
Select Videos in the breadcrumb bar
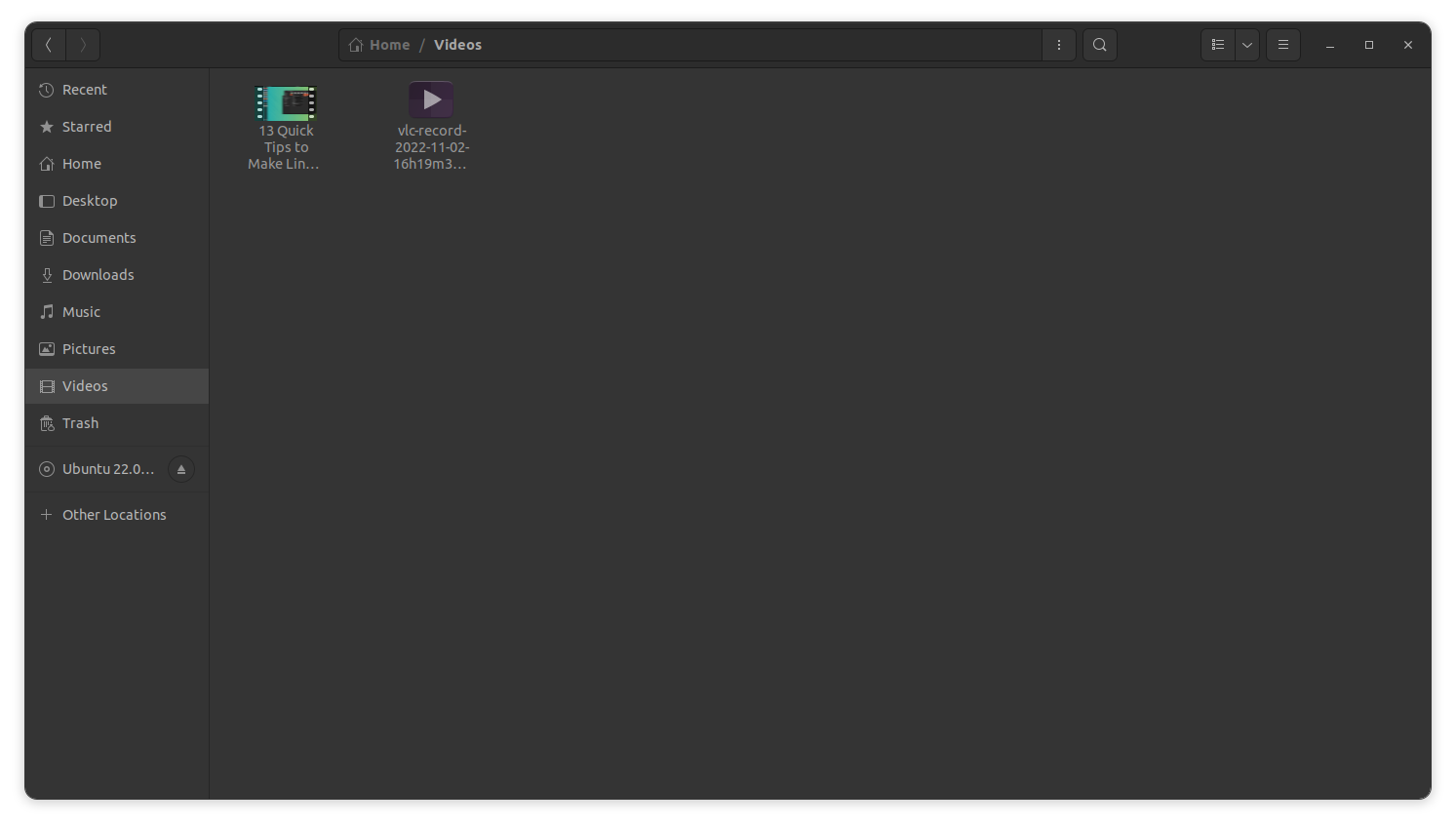[x=457, y=44]
